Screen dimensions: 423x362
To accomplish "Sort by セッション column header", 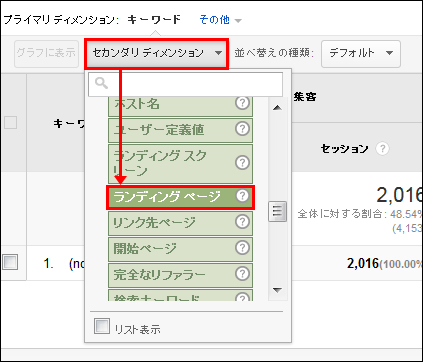I will pyautogui.click(x=344, y=149).
